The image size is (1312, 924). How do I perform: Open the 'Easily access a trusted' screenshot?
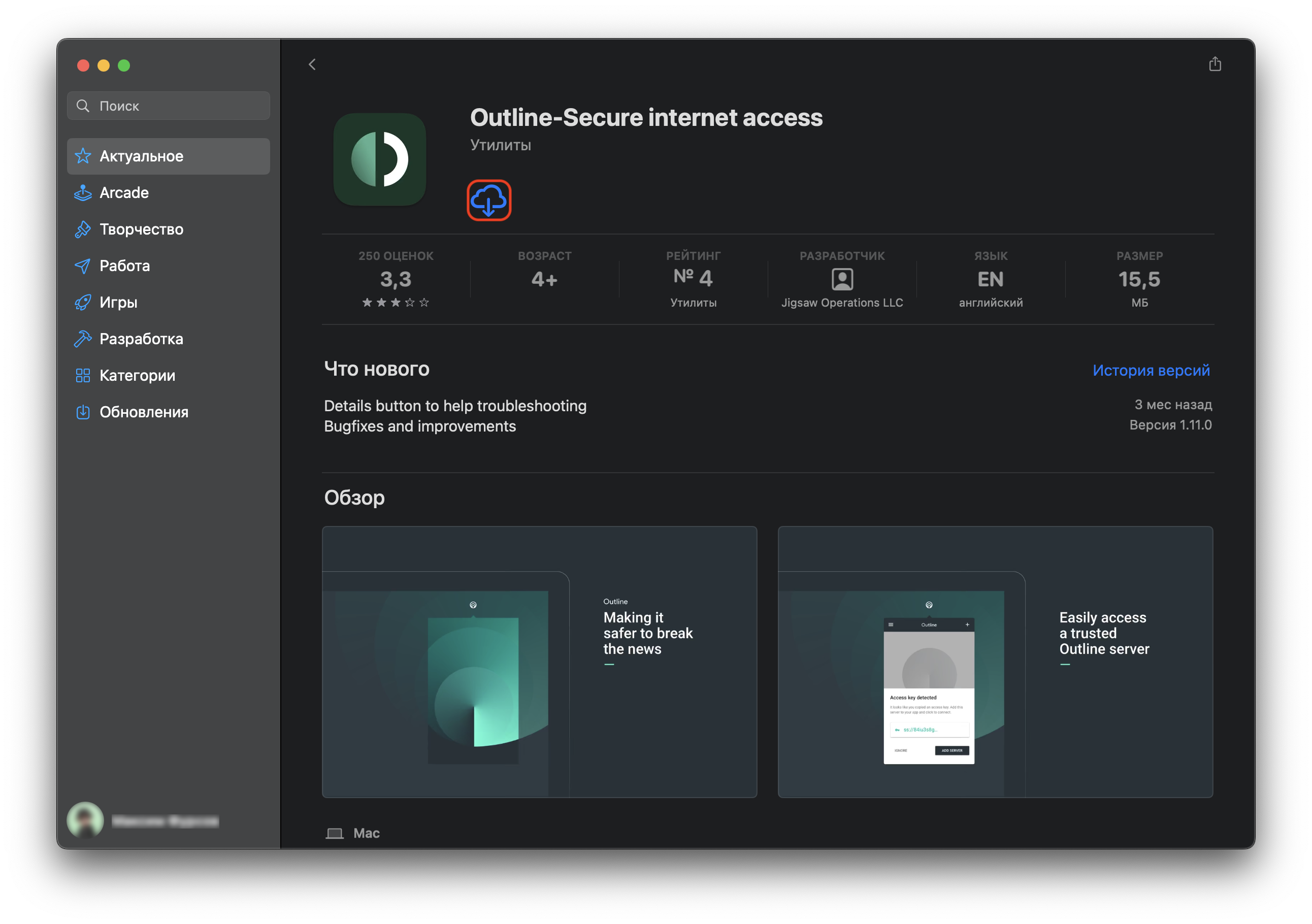pyautogui.click(x=995, y=662)
